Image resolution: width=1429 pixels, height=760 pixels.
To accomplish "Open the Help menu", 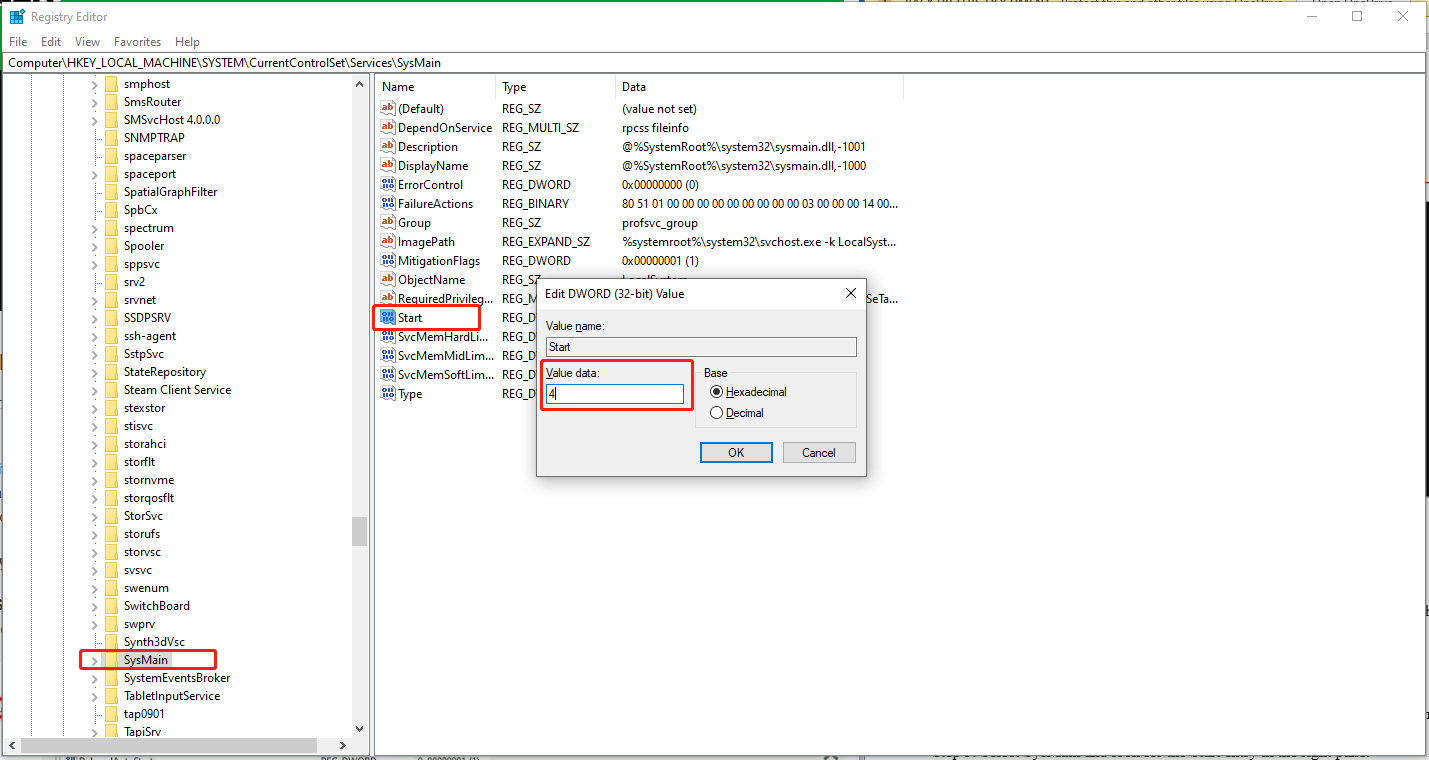I will coord(187,42).
